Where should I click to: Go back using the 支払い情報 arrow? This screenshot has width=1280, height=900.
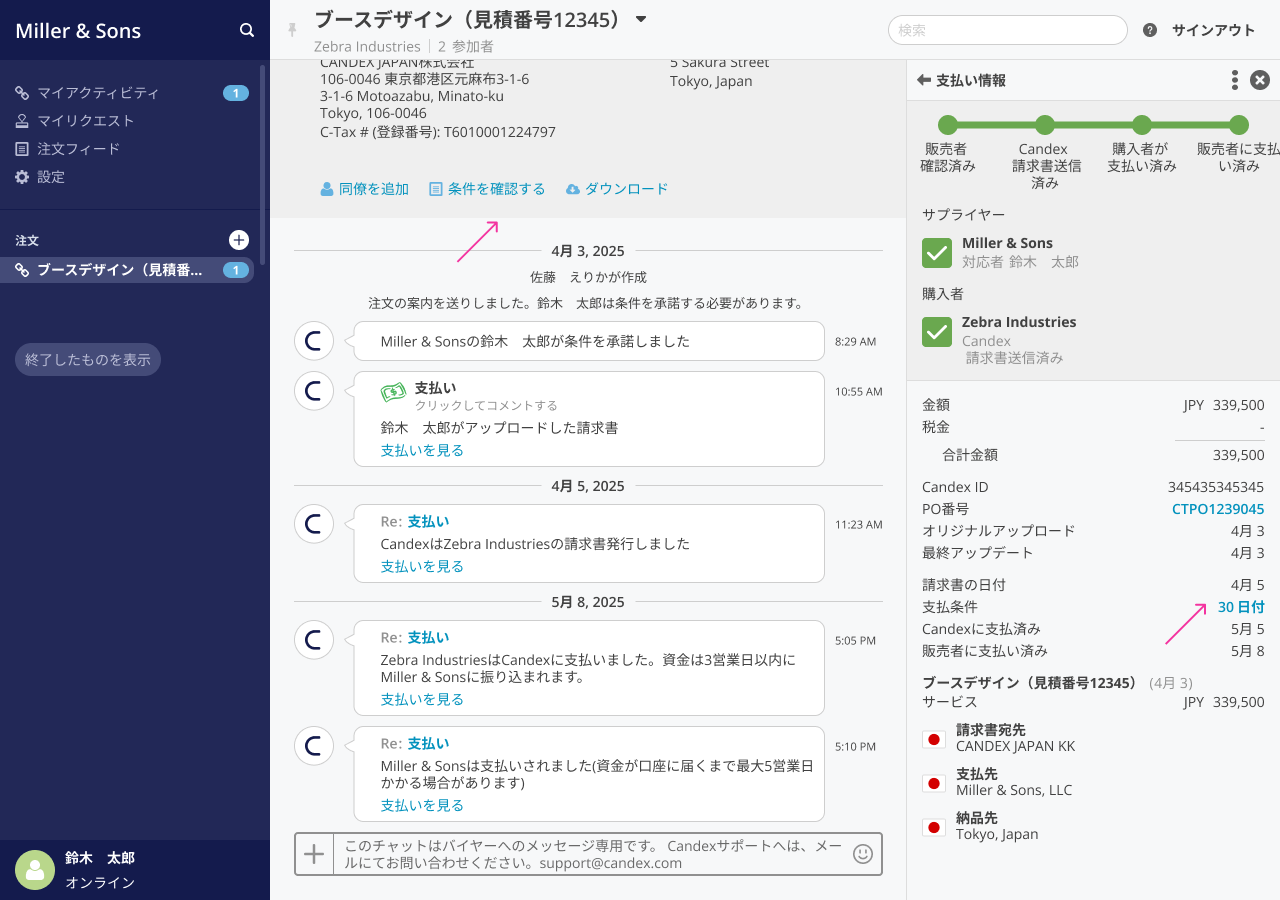924,80
